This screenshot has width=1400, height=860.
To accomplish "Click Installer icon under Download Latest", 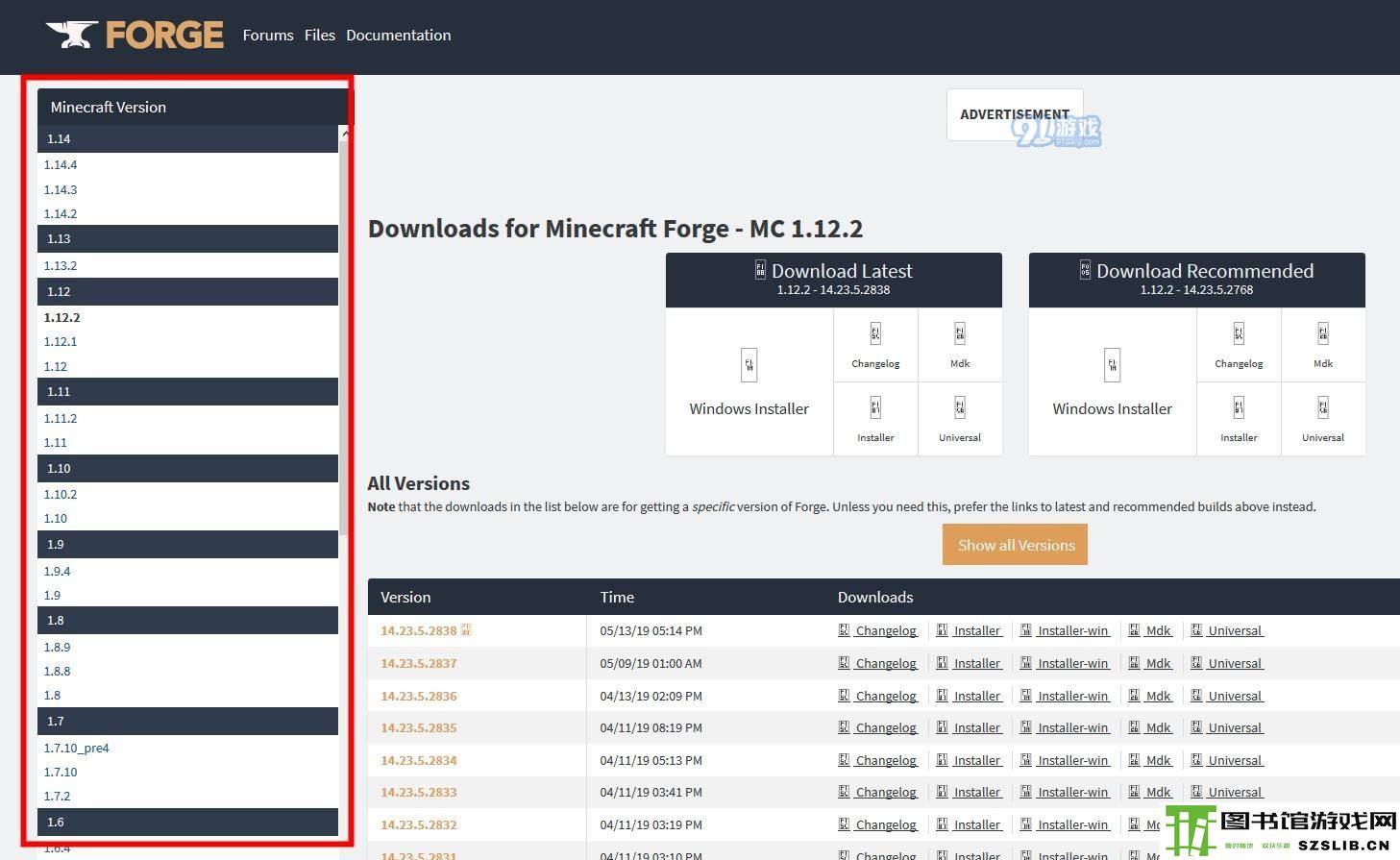I will point(875,407).
